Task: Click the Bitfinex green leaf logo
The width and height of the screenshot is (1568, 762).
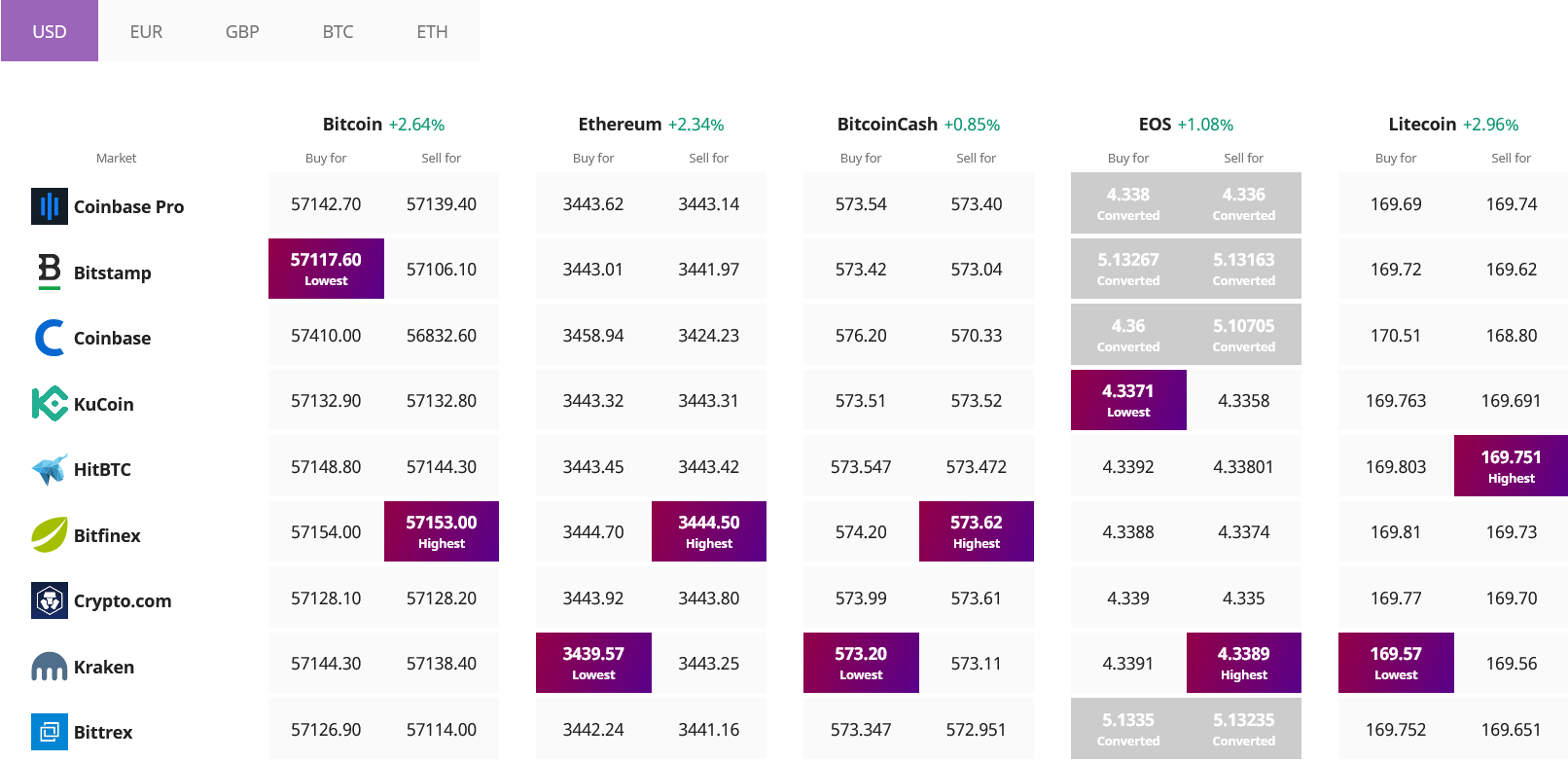Action: (x=50, y=534)
